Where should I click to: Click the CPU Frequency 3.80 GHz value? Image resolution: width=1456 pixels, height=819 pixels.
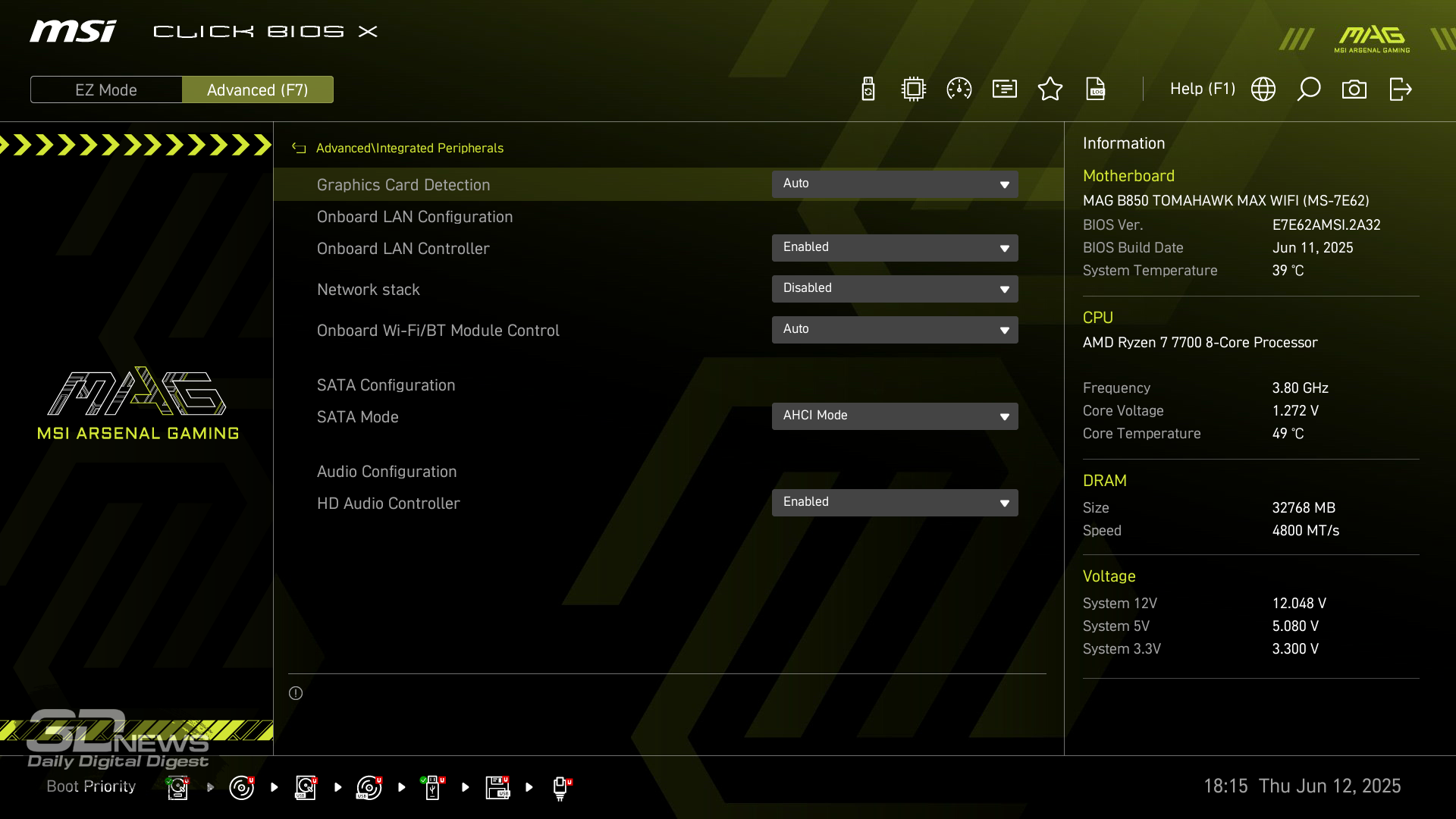pos(1300,388)
